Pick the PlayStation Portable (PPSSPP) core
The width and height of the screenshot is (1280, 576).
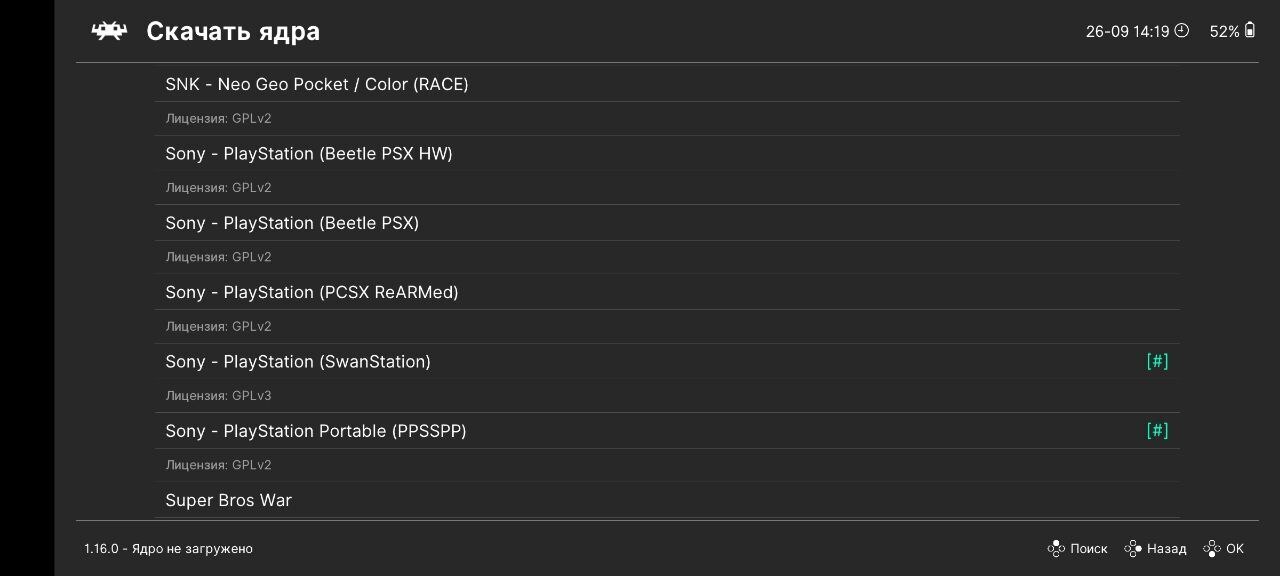[316, 431]
